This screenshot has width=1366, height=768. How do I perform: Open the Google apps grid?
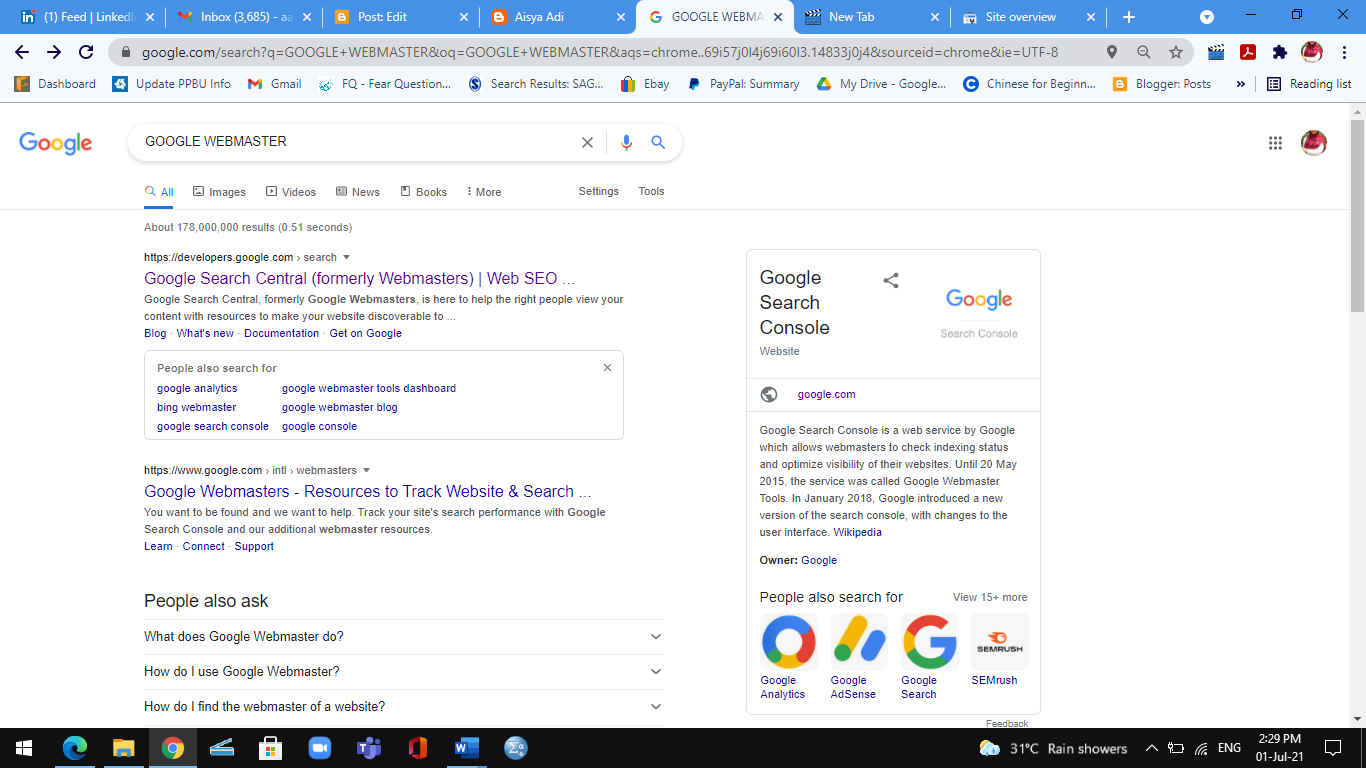(1275, 143)
